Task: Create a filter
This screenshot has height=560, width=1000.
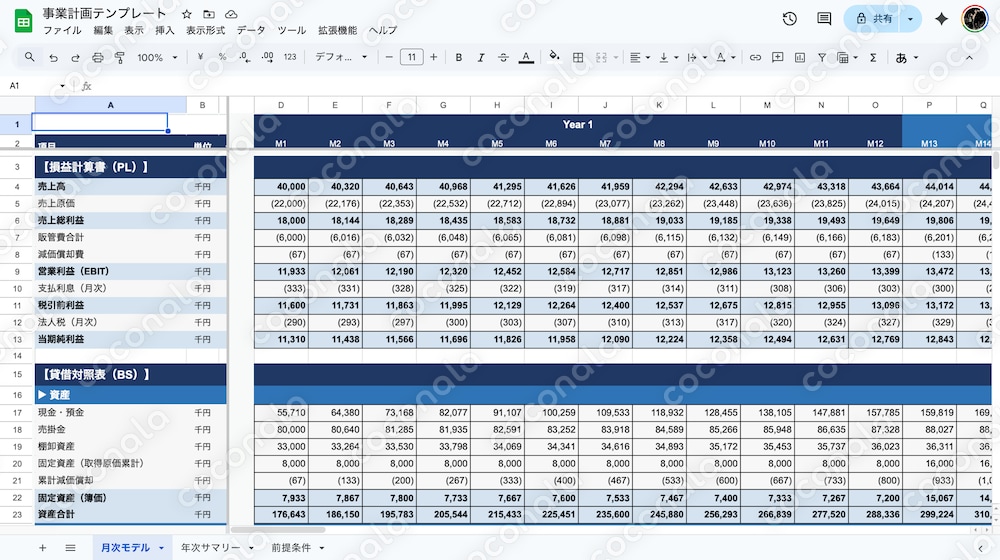Action: (x=822, y=57)
